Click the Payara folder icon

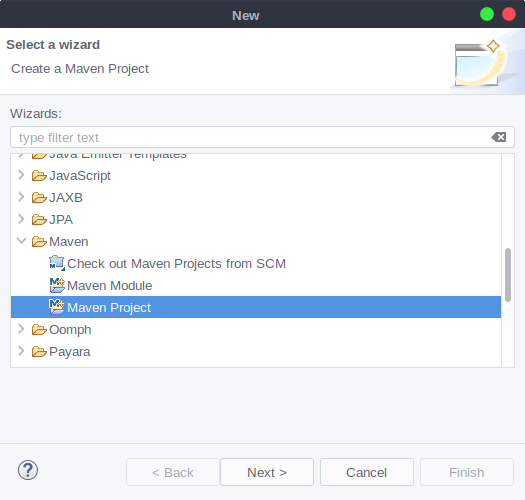[x=39, y=352]
